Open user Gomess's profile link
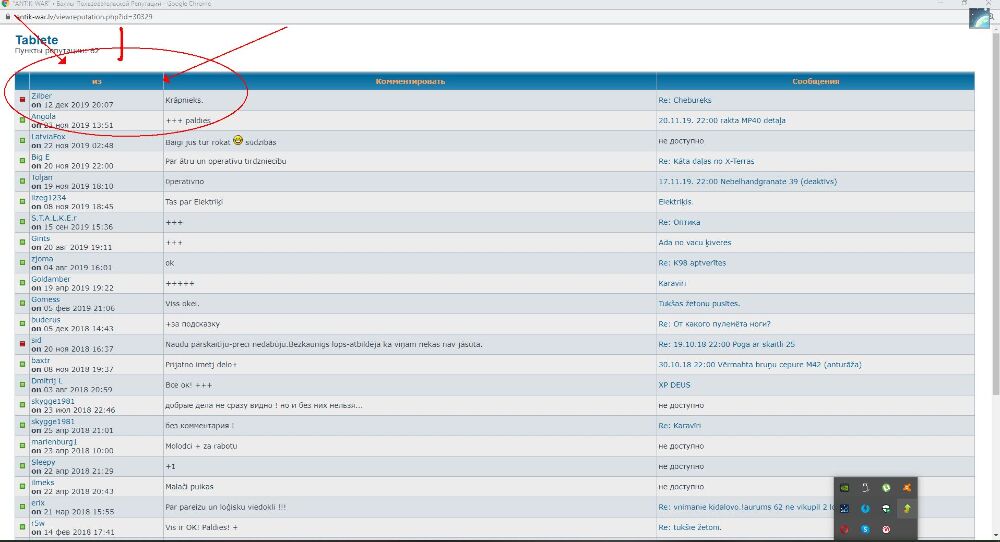The height and width of the screenshot is (542, 1000). tap(45, 300)
